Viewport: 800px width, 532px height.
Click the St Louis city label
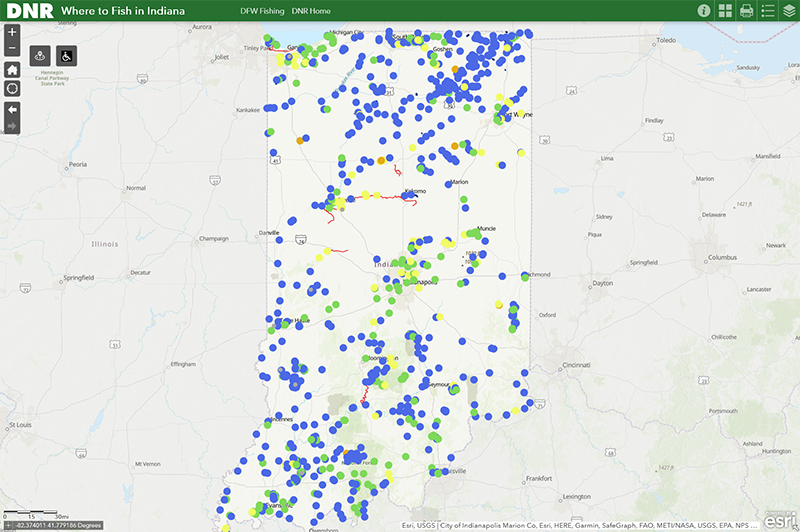pos(20,424)
